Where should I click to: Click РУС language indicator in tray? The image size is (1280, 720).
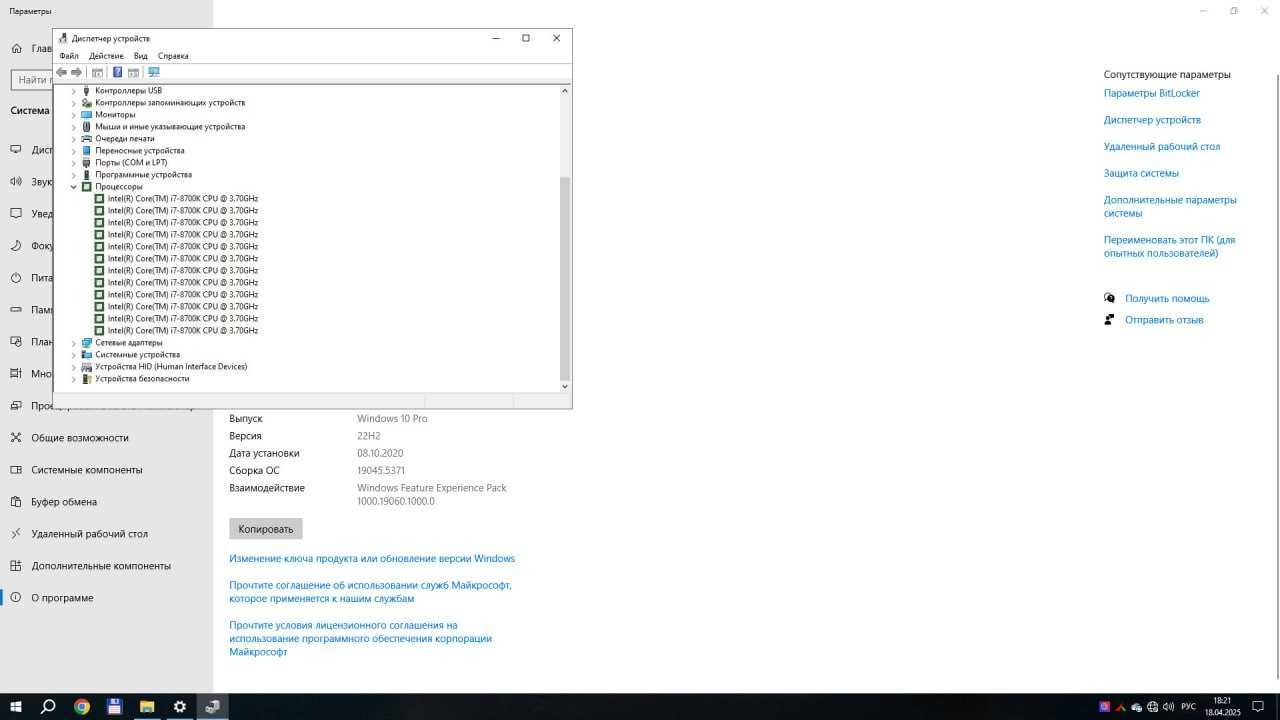[x=1189, y=707]
